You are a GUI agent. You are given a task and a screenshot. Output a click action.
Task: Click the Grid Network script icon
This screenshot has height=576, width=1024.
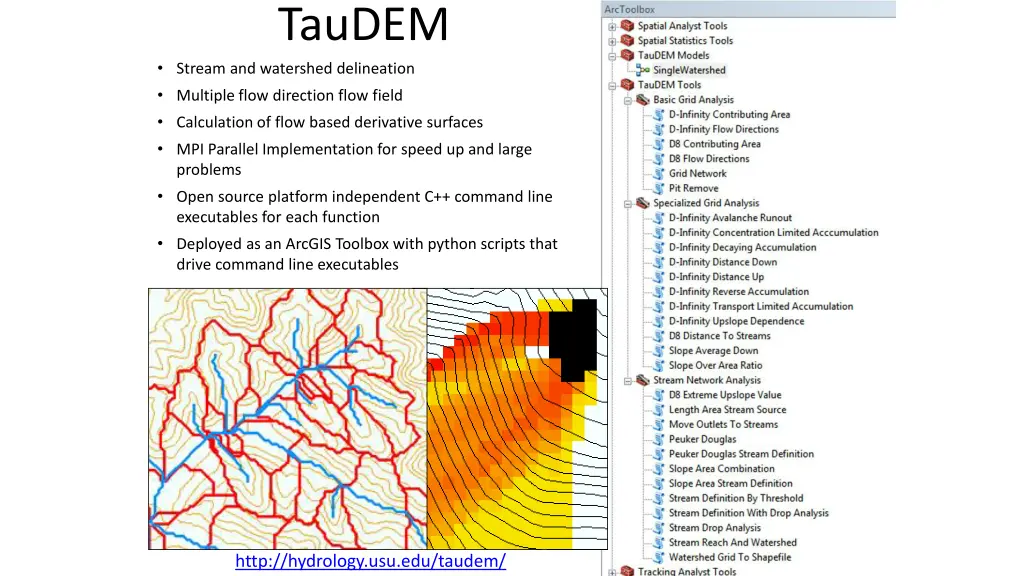(659, 173)
